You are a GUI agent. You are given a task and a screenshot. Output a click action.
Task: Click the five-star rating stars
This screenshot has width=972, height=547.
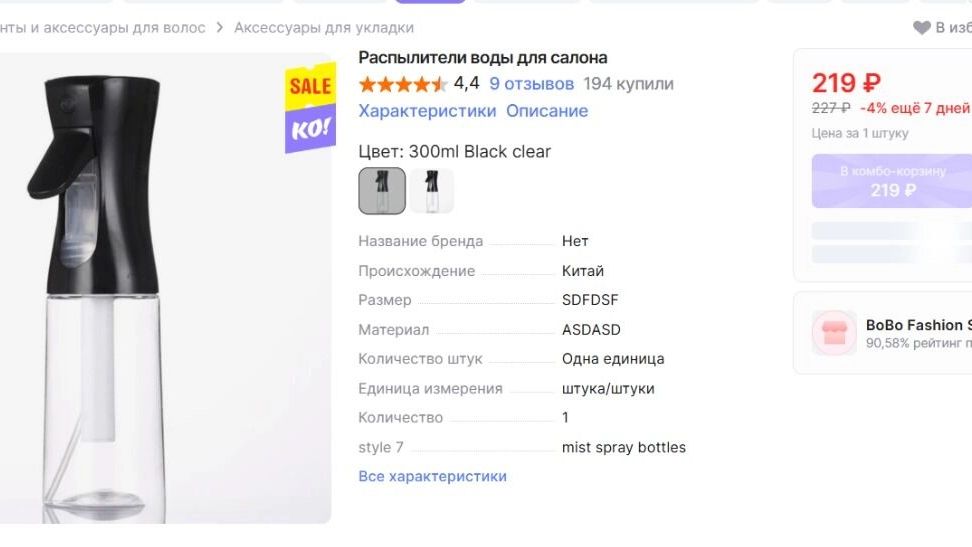(x=403, y=84)
